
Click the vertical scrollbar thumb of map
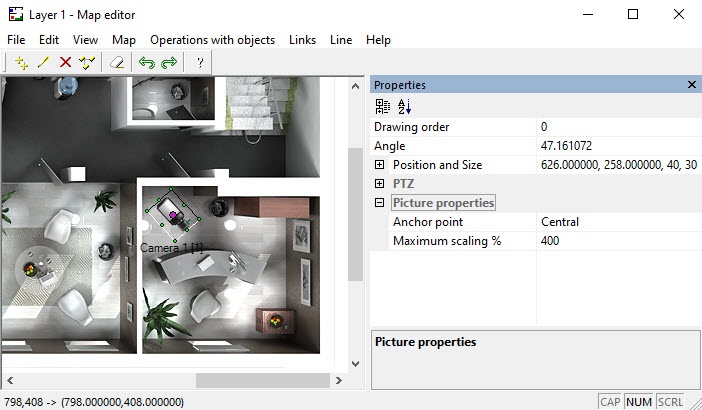(355, 215)
